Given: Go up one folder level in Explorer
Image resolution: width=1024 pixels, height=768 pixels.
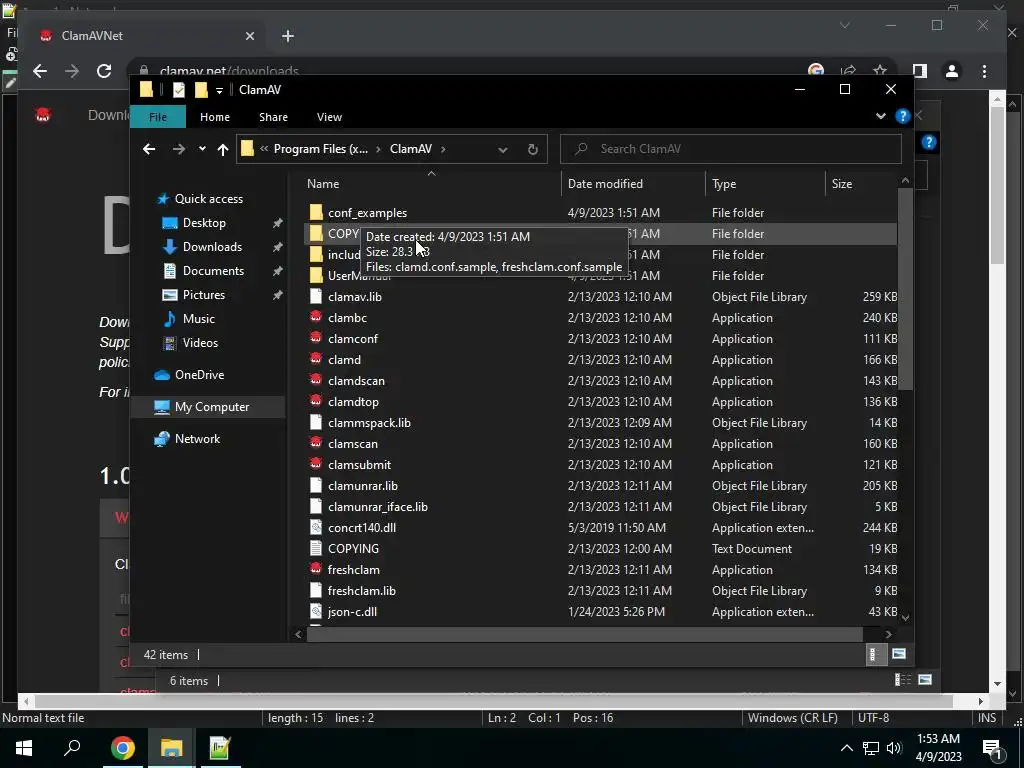Looking at the screenshot, I should click(223, 150).
